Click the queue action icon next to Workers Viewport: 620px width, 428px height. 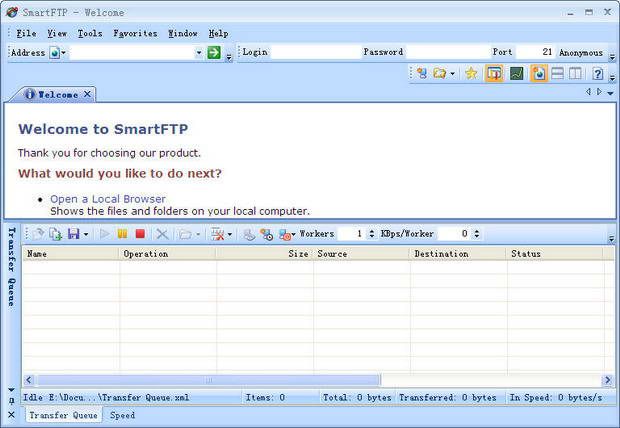pyautogui.click(x=285, y=234)
